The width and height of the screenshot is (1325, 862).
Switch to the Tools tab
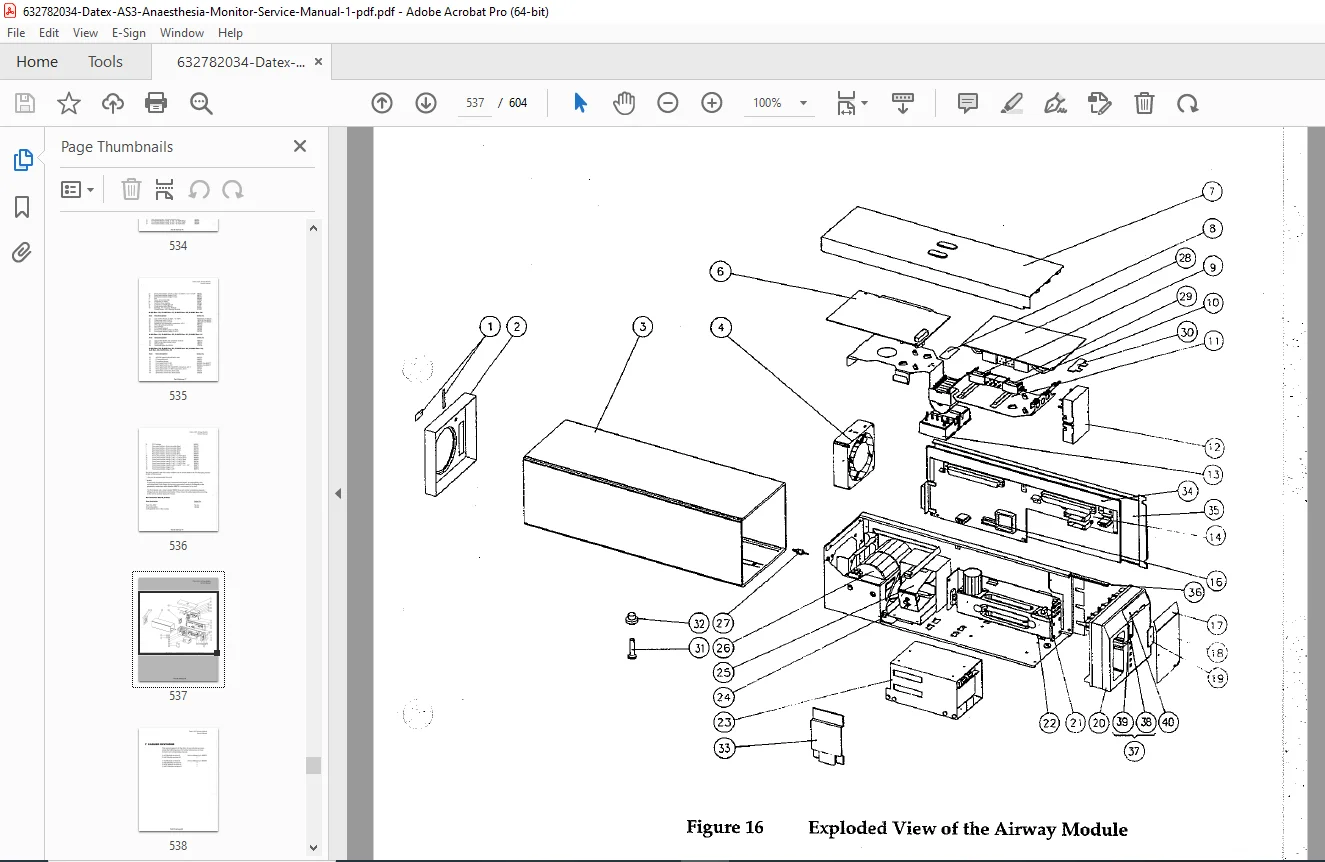coord(105,62)
